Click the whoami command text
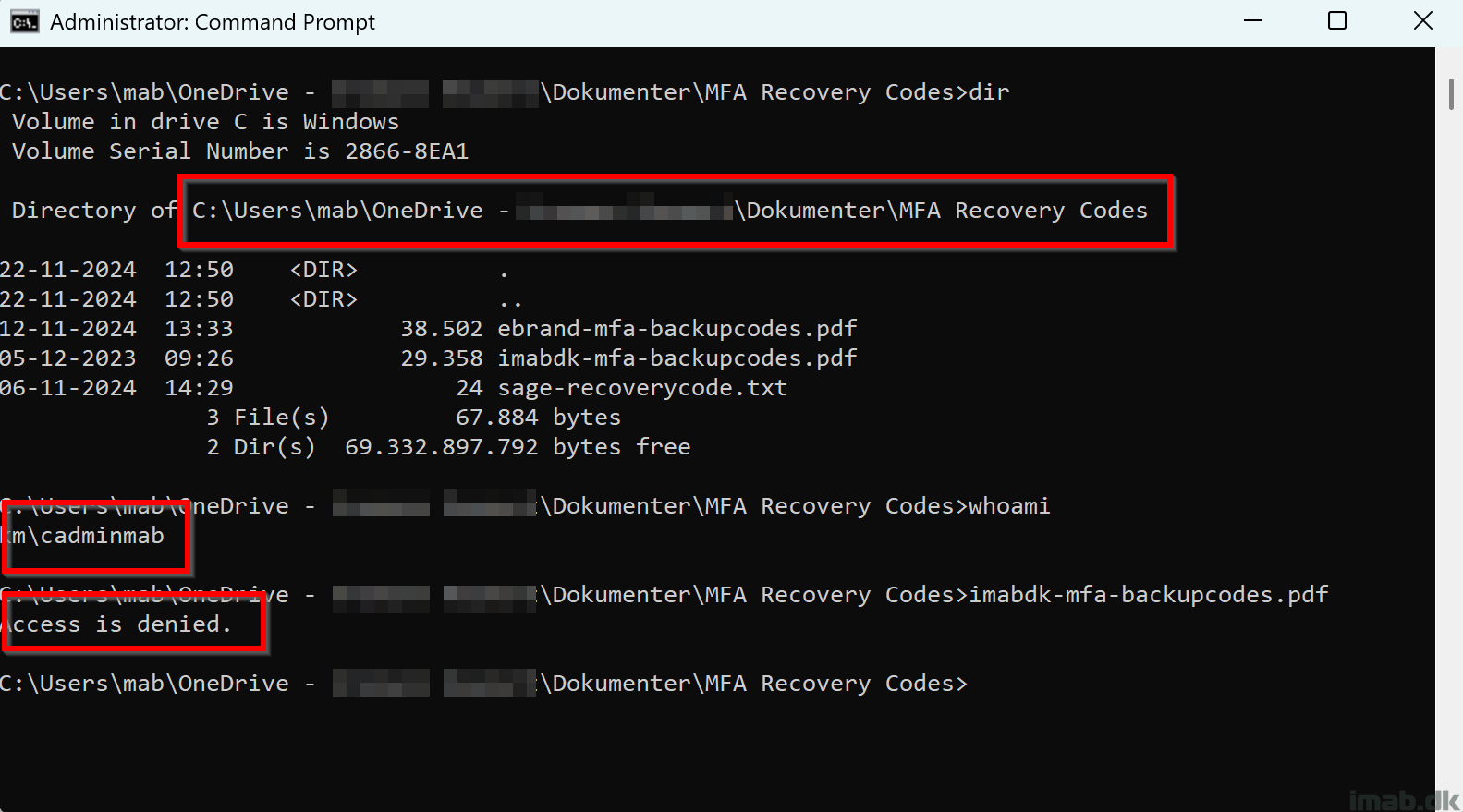 click(1009, 506)
